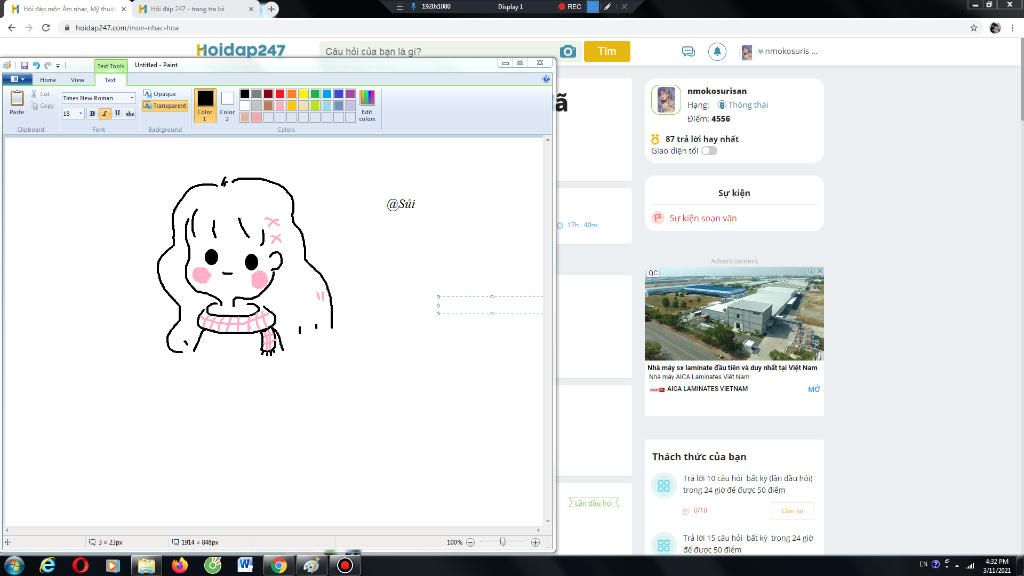
Task: Open the Sự kiện soạn văn link
Action: tap(703, 218)
